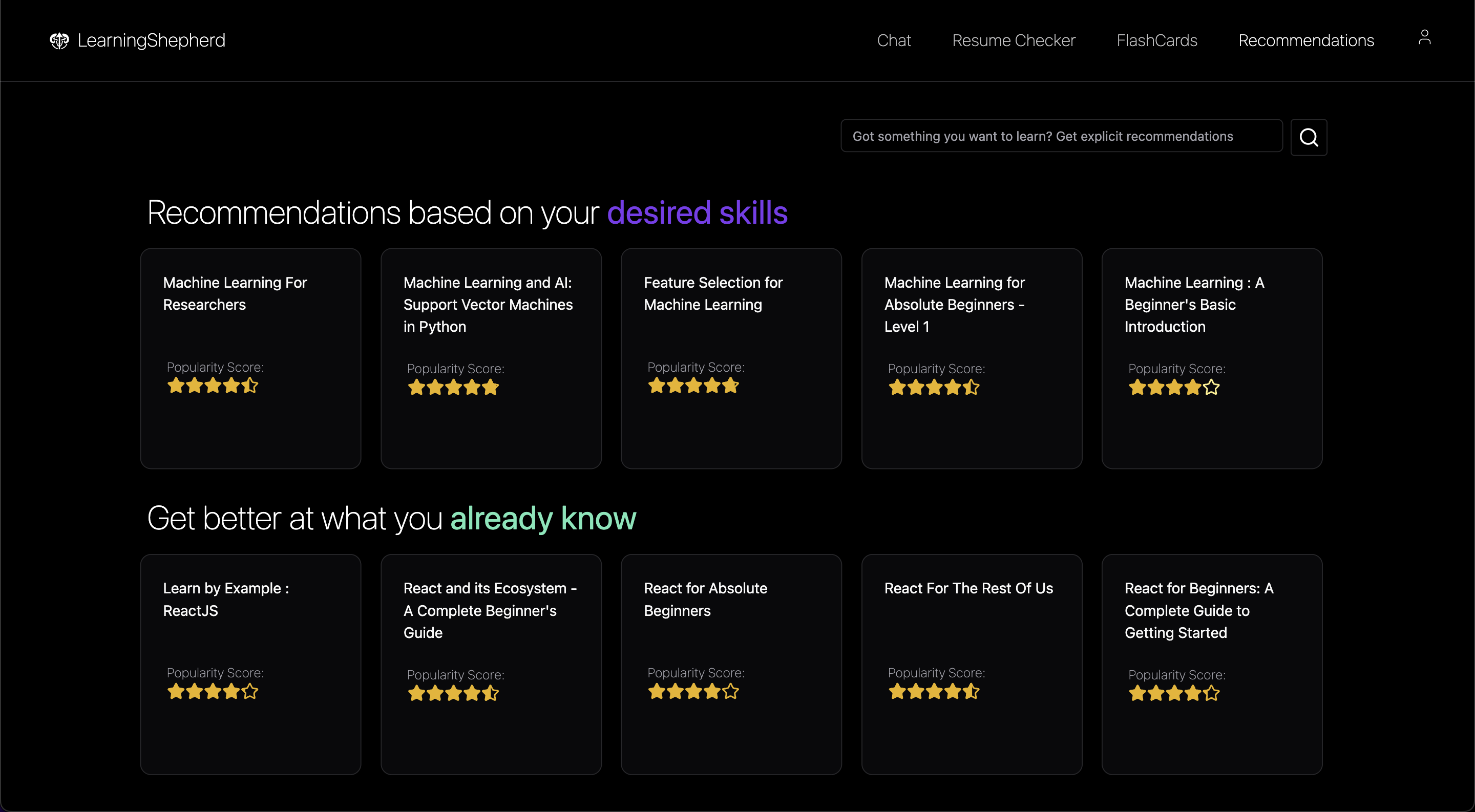Switch to FlashCards section
Viewport: 1475px width, 812px height.
tap(1156, 40)
